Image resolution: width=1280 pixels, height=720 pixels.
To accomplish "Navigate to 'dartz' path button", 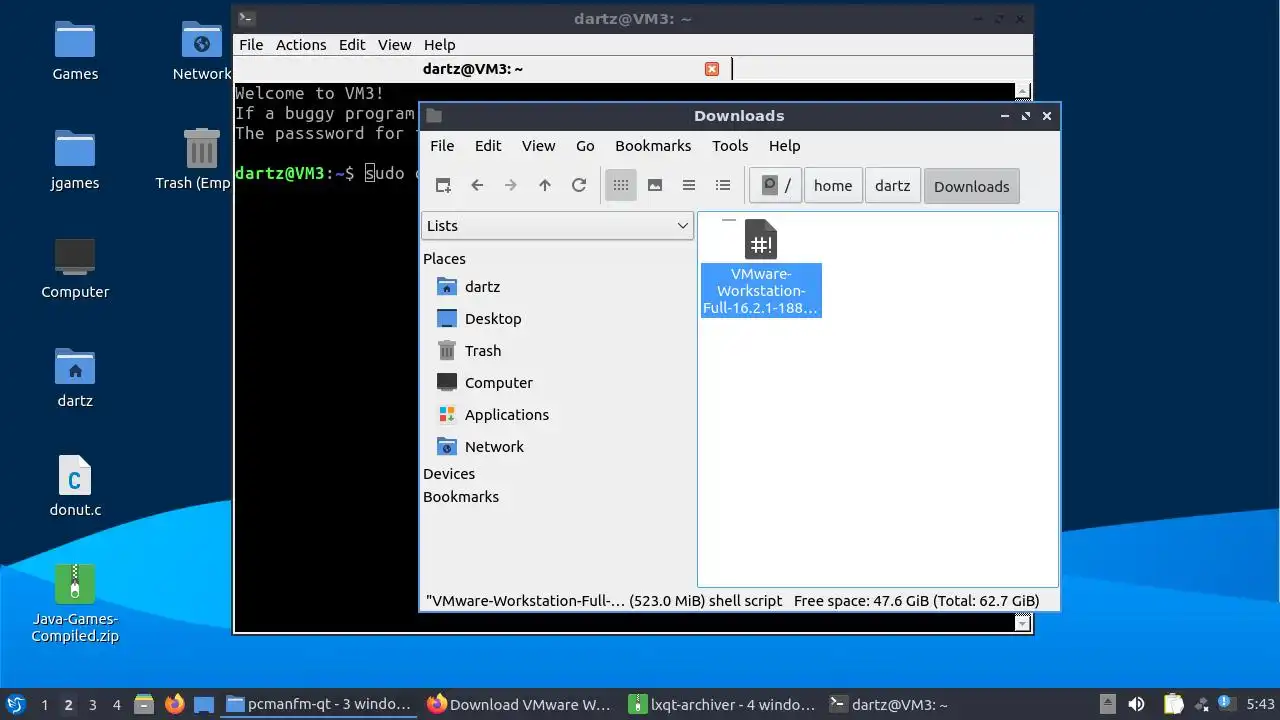I will [892, 185].
